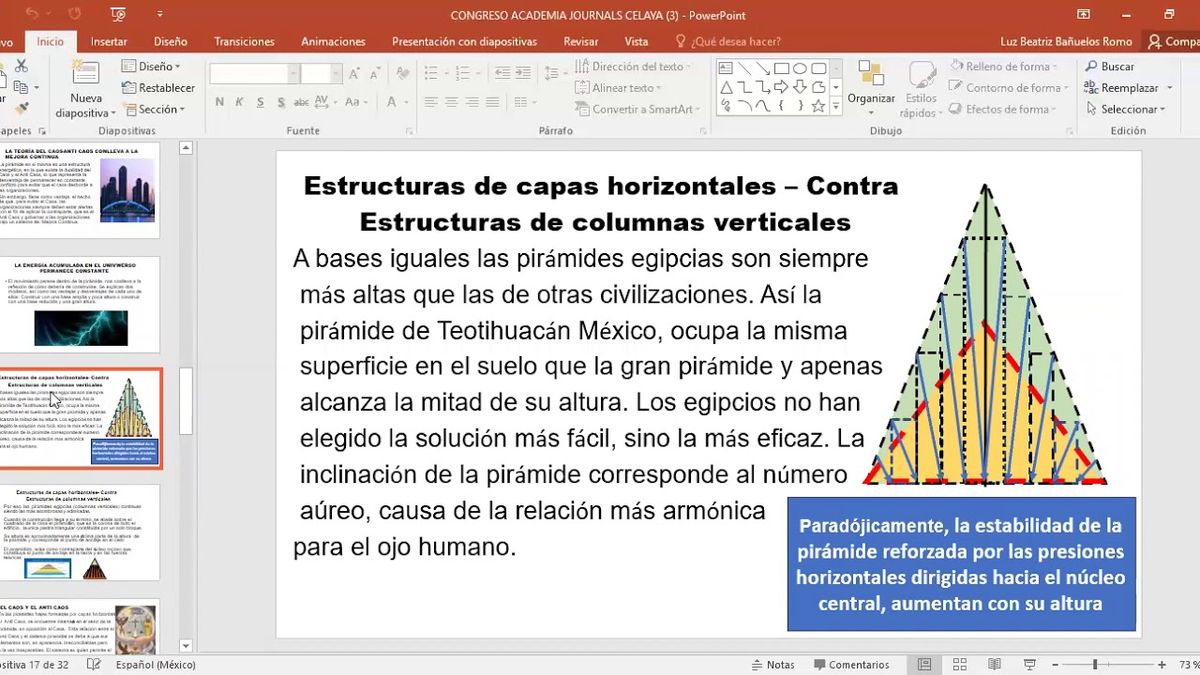
Task: Toggle italic (K) formatting
Action: coord(239,102)
